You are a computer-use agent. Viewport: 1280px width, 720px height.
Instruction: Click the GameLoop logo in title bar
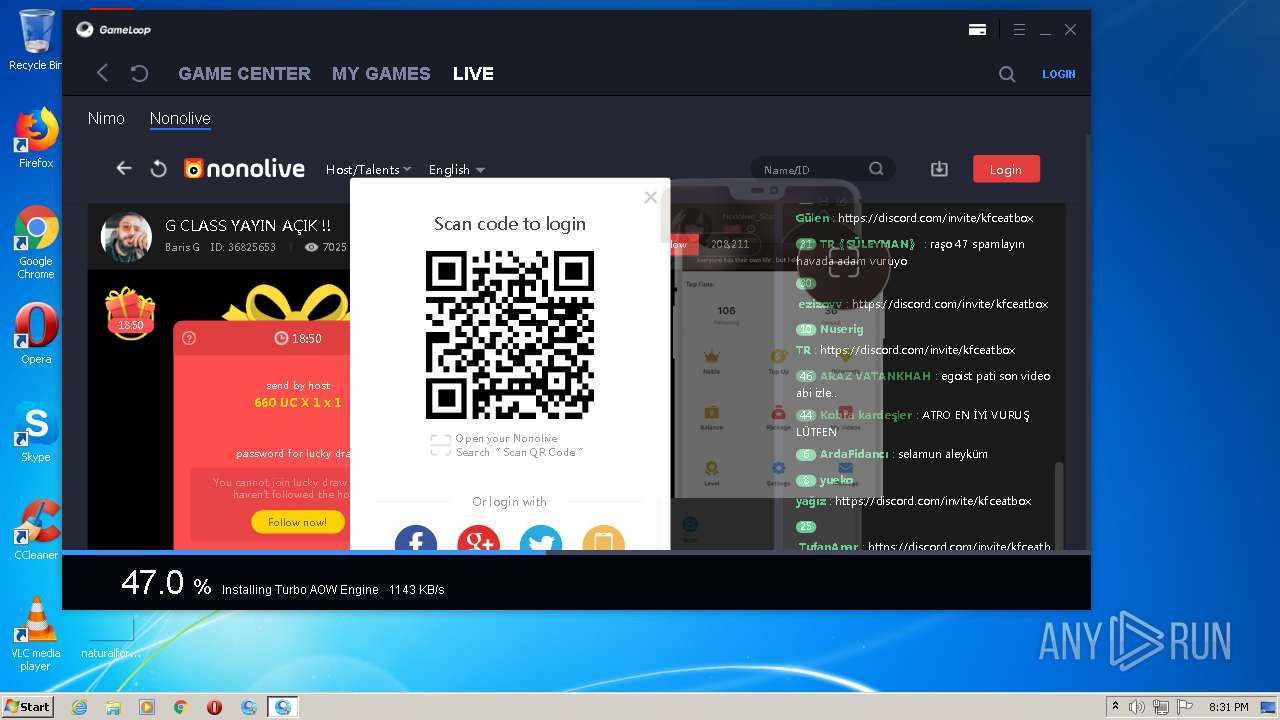(113, 30)
